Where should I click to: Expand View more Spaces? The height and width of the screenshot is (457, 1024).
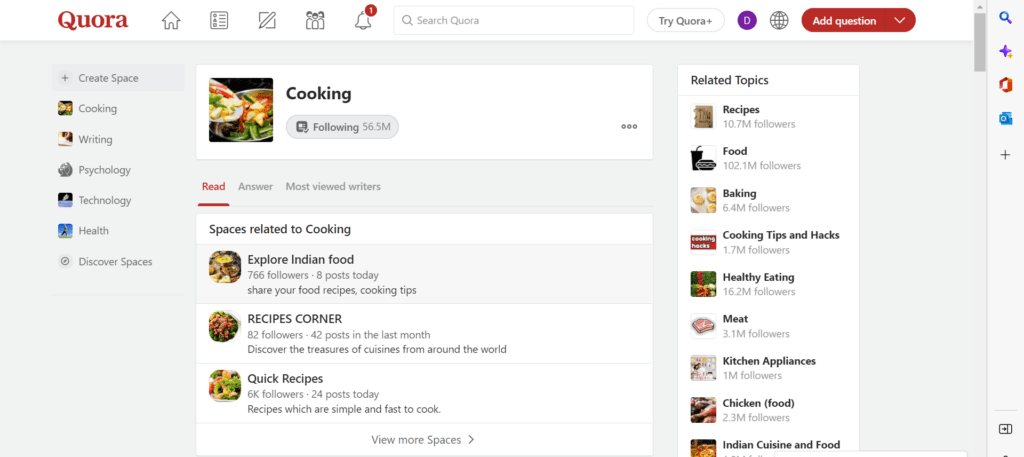pos(423,439)
